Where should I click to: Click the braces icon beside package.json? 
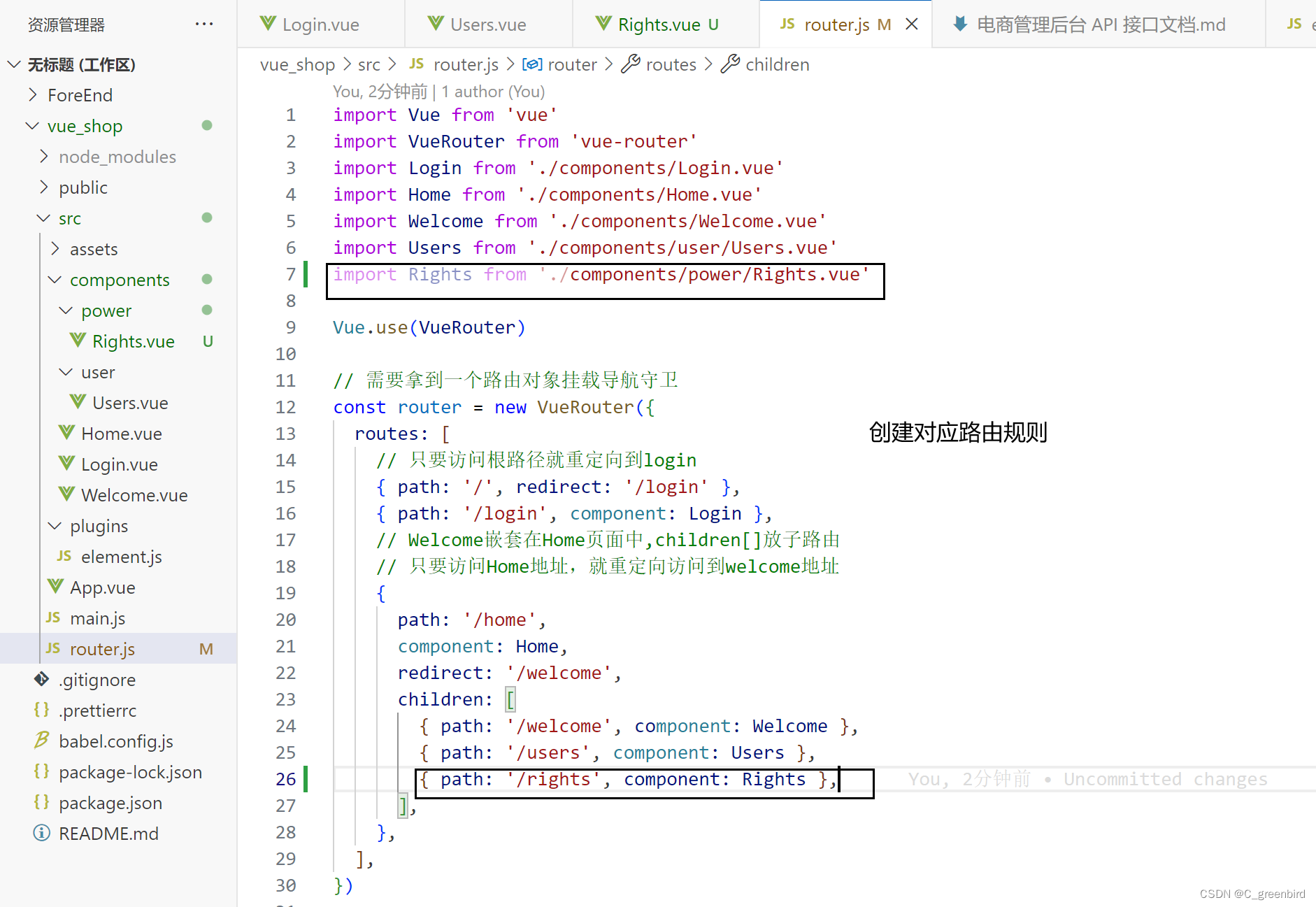click(42, 802)
